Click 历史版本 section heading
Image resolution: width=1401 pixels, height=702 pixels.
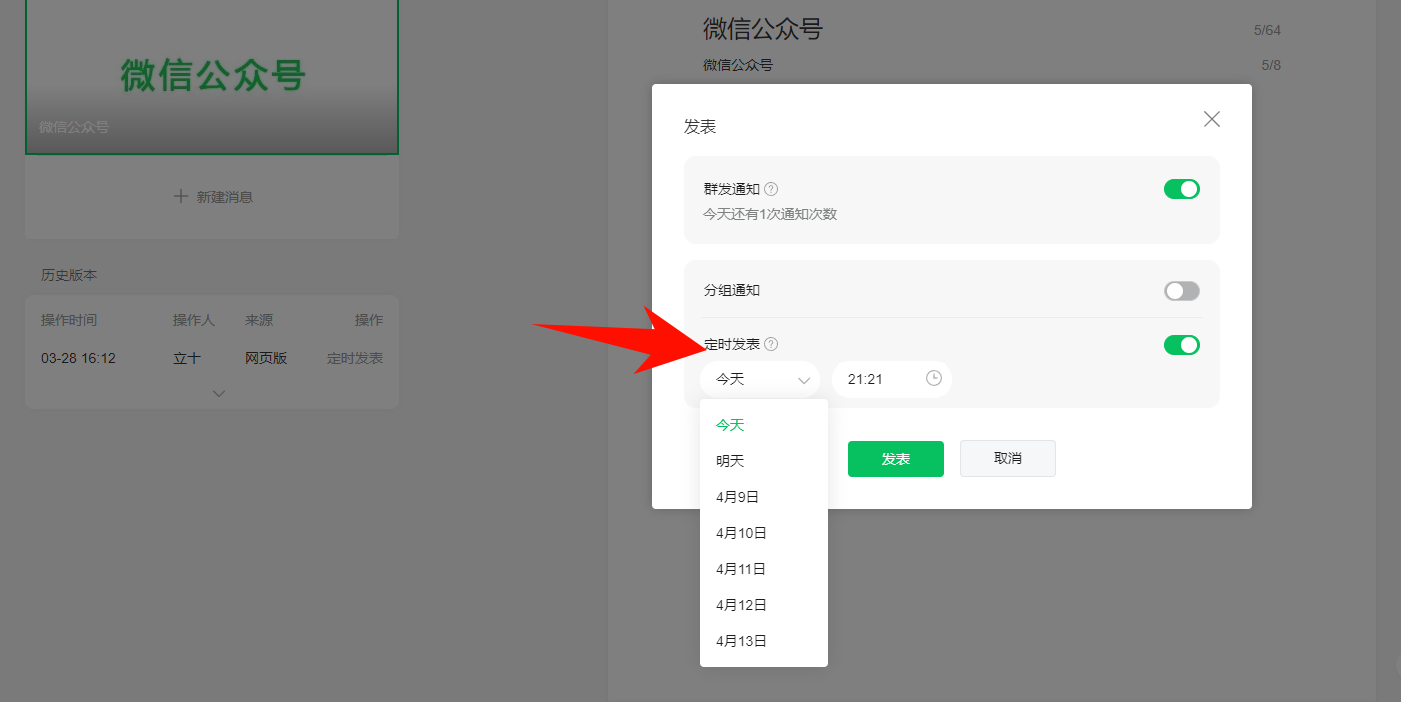(69, 275)
